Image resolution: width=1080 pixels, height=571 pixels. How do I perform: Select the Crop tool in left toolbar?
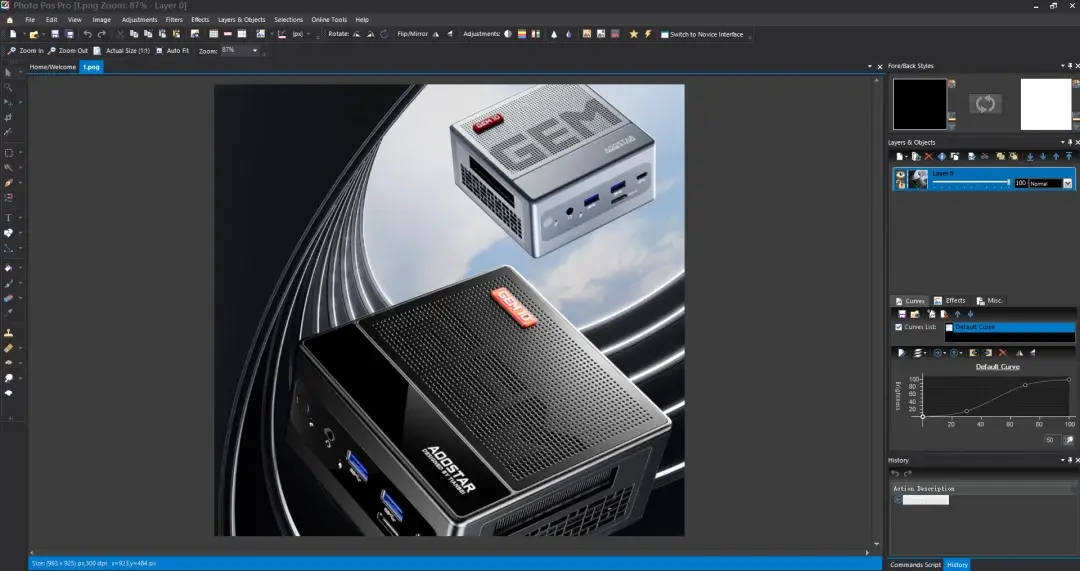[8, 118]
